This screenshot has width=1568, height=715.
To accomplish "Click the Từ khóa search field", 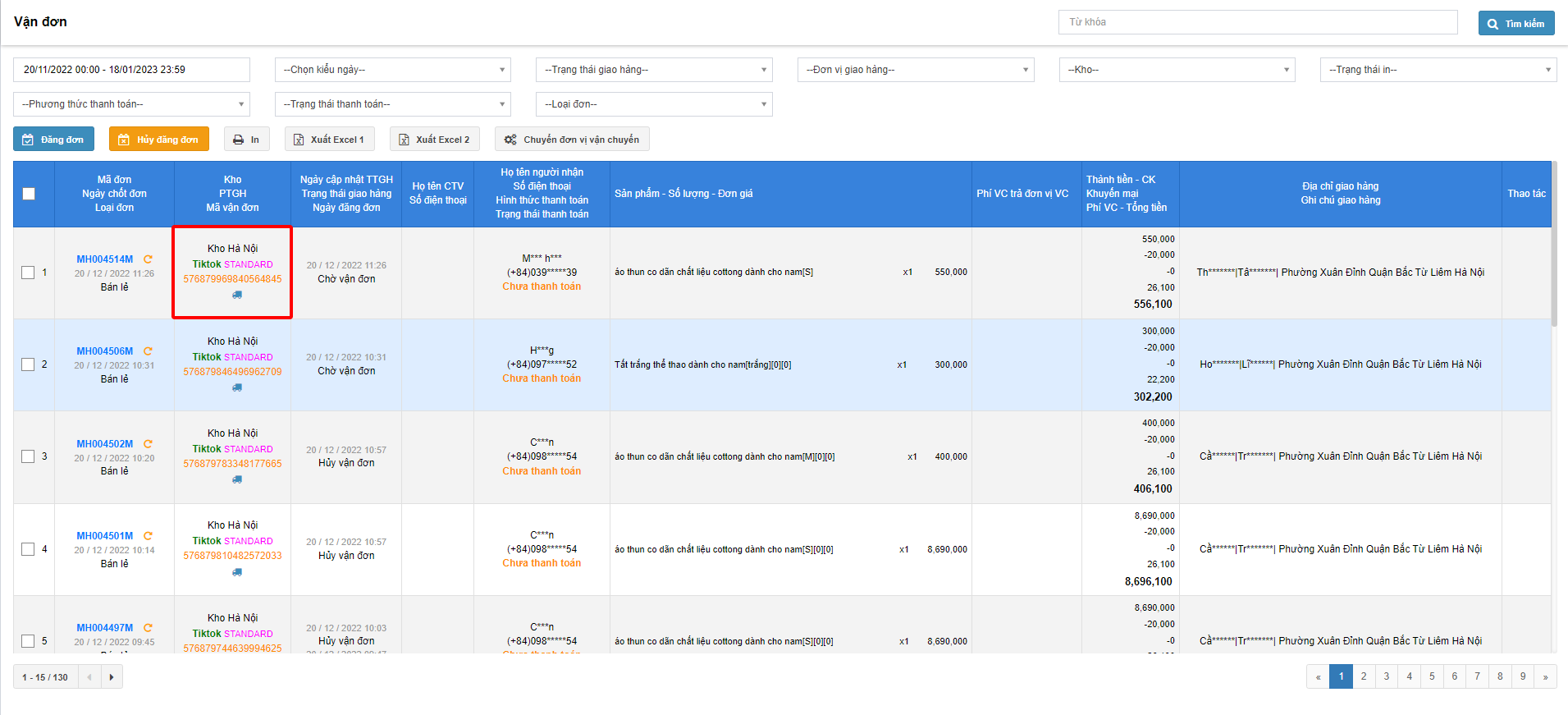I will point(1257,22).
